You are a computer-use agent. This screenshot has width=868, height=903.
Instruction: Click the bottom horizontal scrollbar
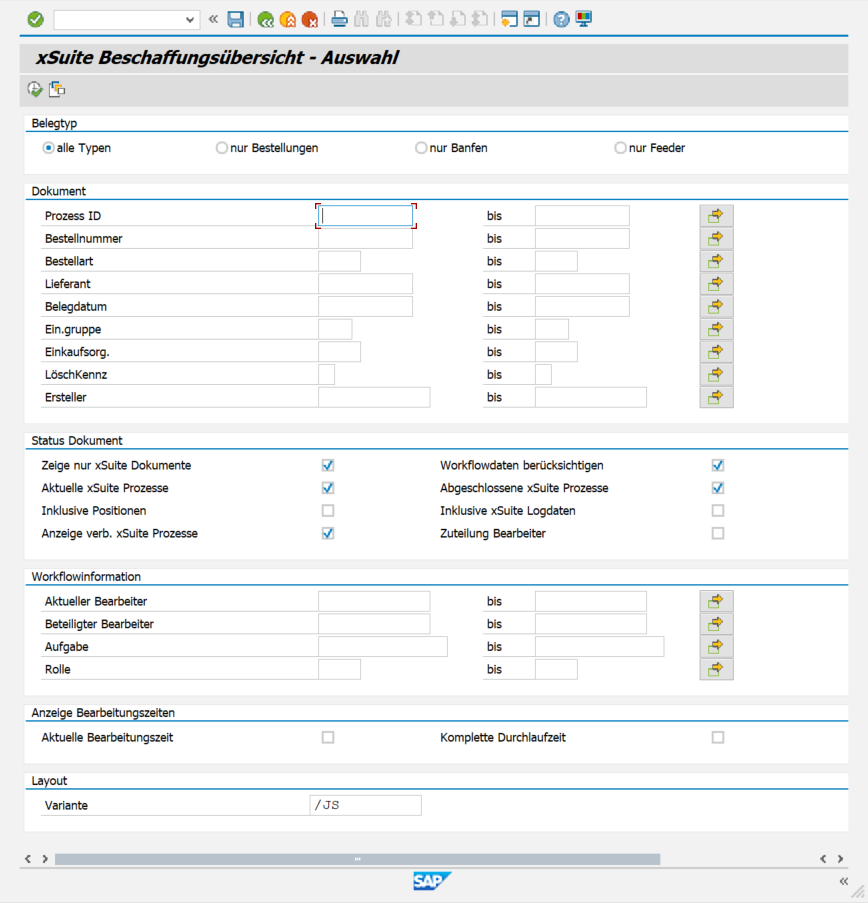pos(355,858)
